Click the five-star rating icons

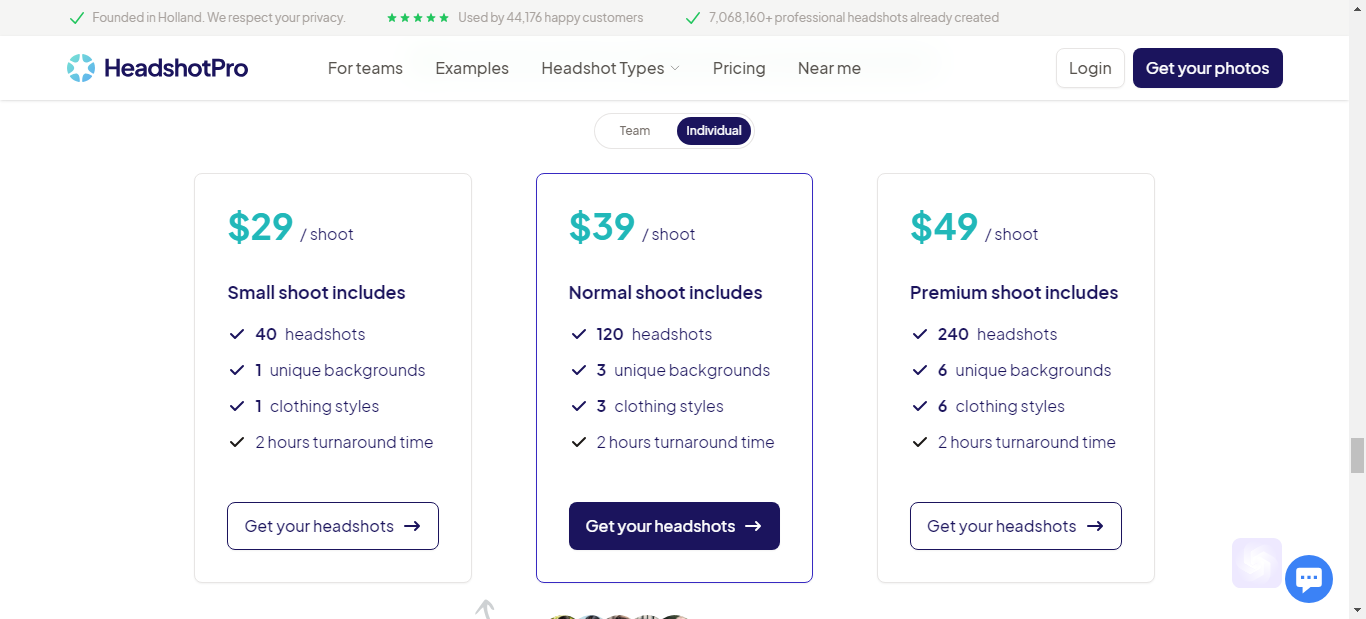pos(418,18)
